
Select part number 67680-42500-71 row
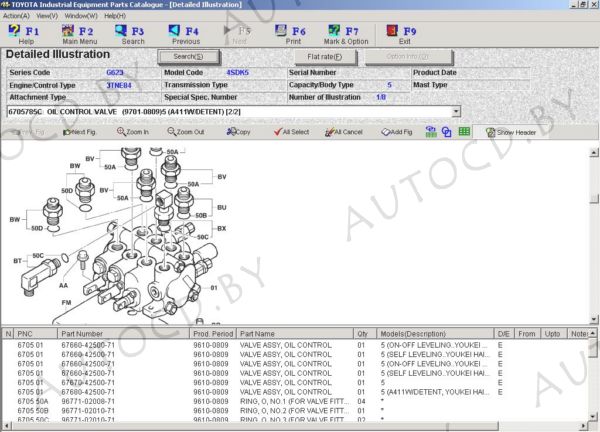295,392
